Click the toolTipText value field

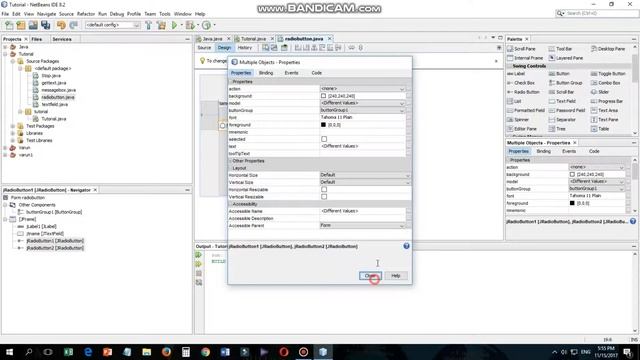(363, 153)
